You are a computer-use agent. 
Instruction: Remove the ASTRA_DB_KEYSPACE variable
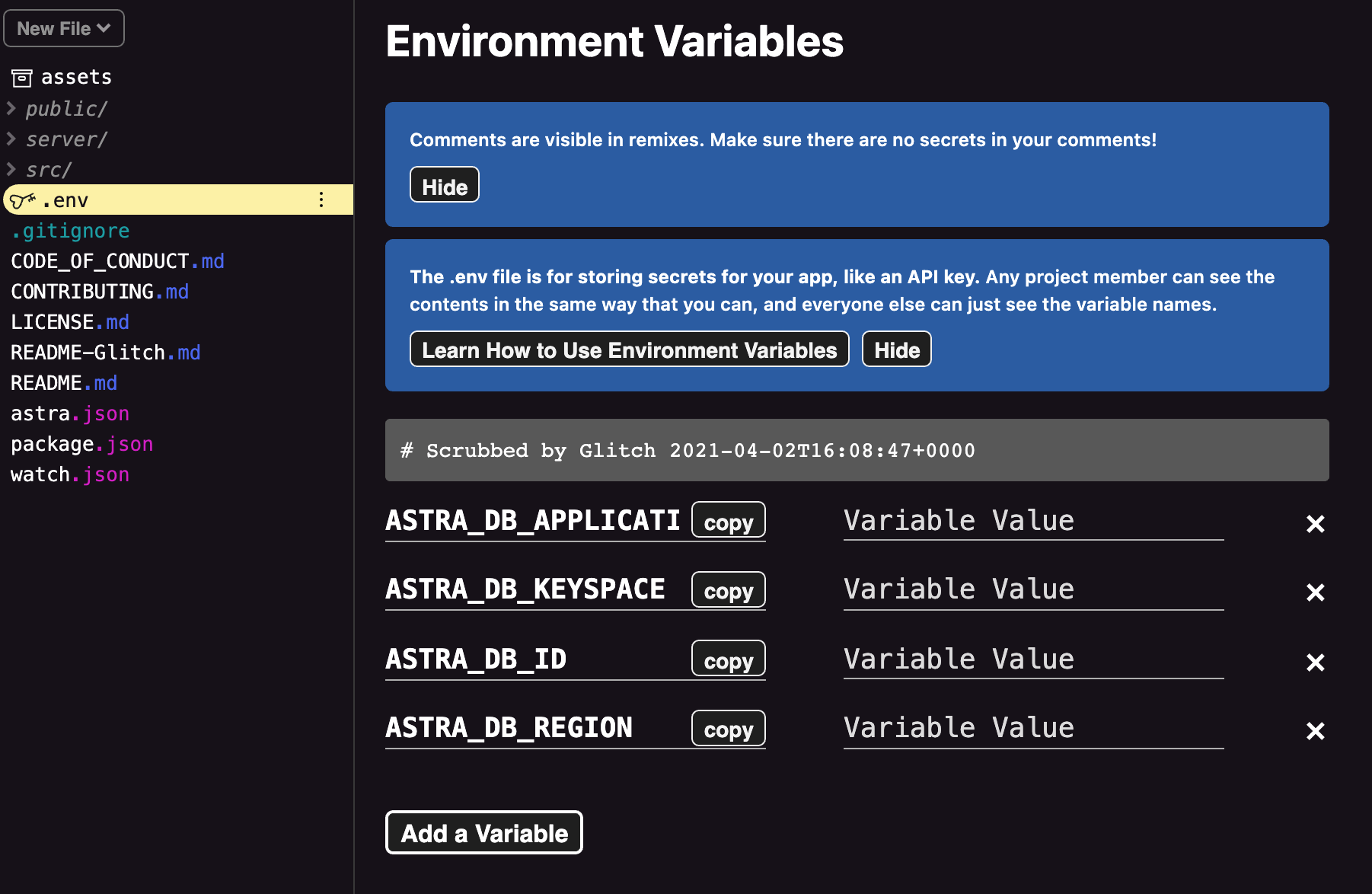tap(1315, 592)
